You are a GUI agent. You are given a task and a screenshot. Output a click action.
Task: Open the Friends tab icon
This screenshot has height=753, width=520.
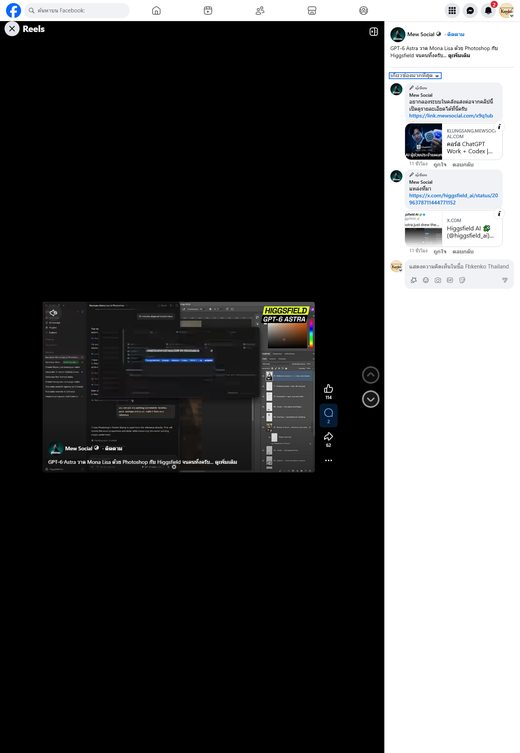(x=260, y=11)
